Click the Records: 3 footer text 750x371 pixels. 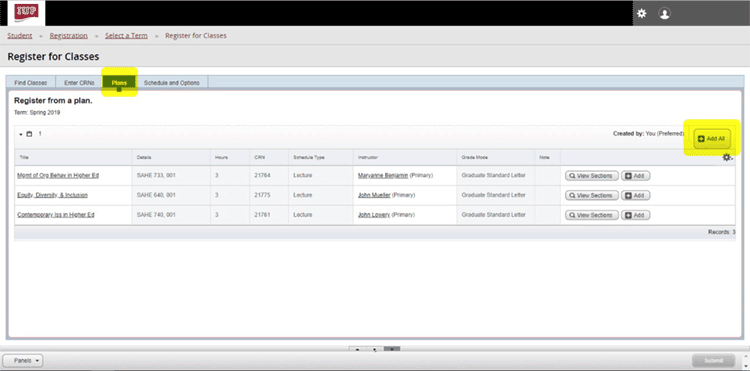[722, 232]
